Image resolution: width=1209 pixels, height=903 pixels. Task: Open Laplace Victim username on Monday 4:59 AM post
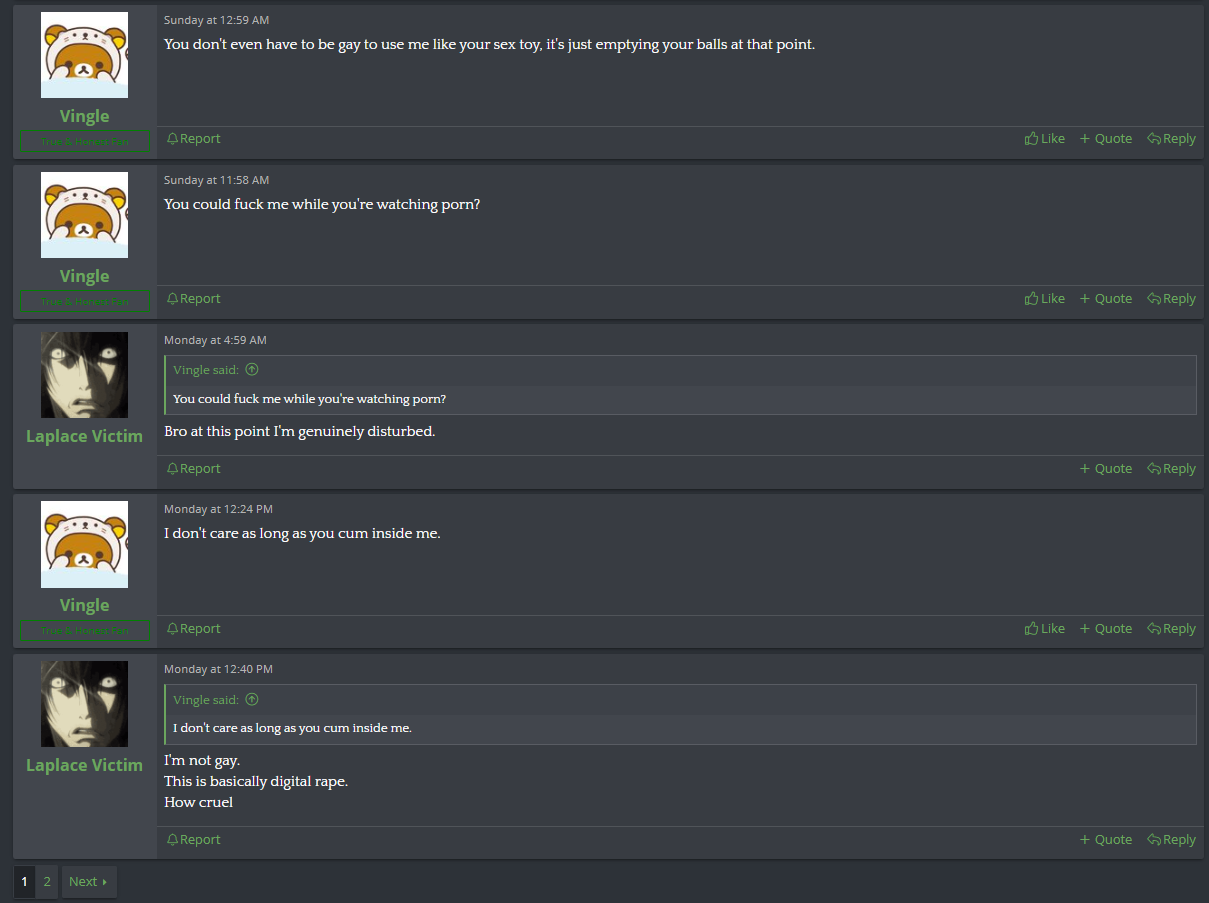pos(84,436)
